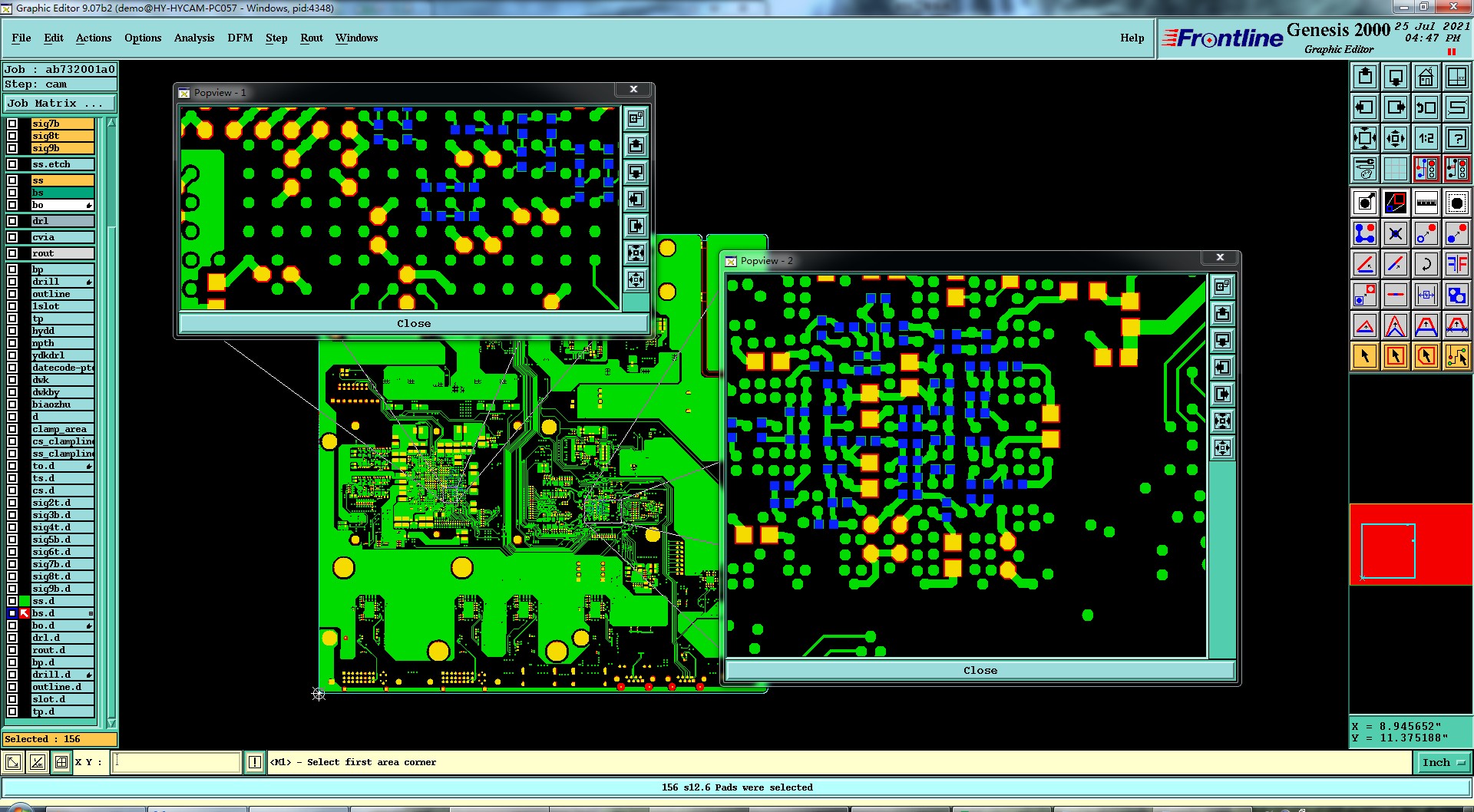Toggle the rout layer checkbox
The height and width of the screenshot is (812, 1474).
tap(12, 253)
